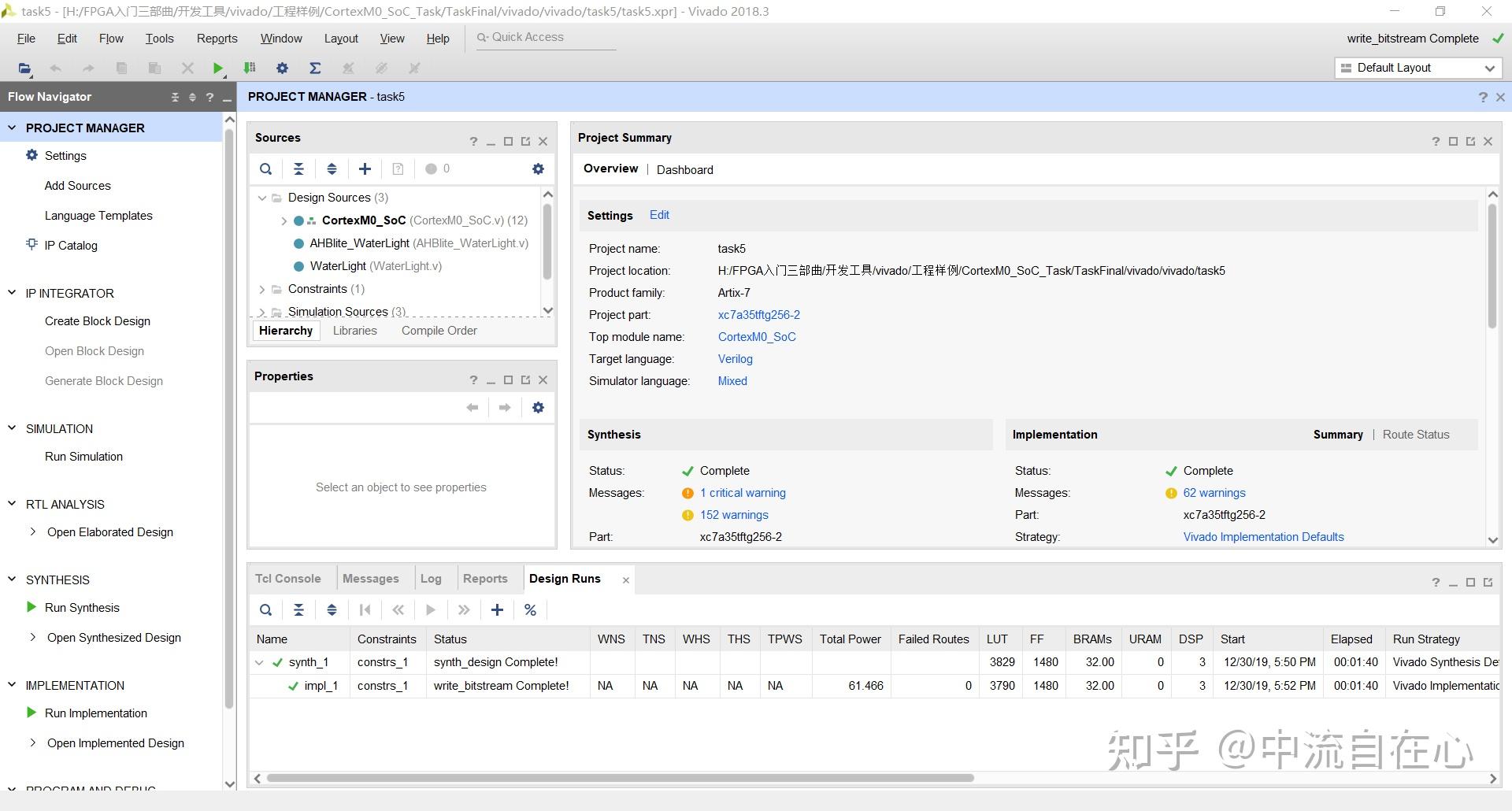Click the Open Project toolbar icon
Viewport: 1512px width, 811px height.
tap(24, 69)
